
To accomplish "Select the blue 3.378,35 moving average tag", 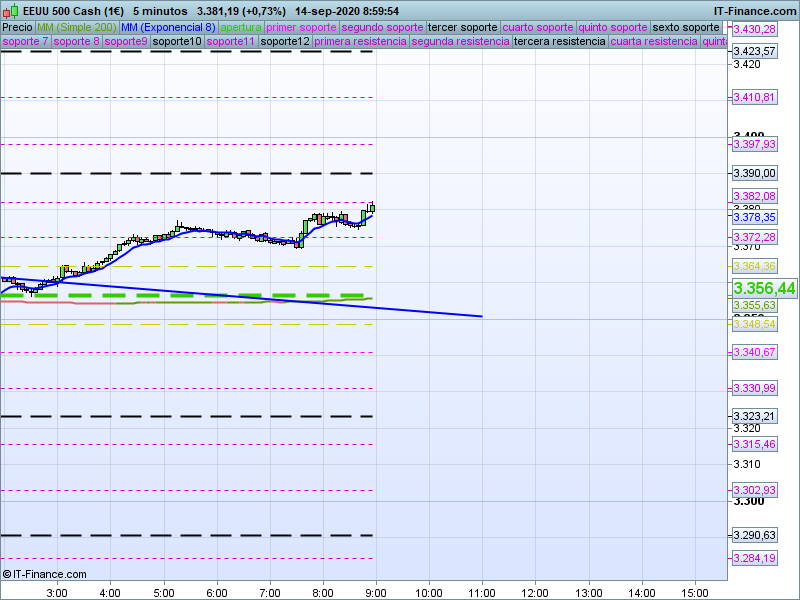I will [x=754, y=217].
